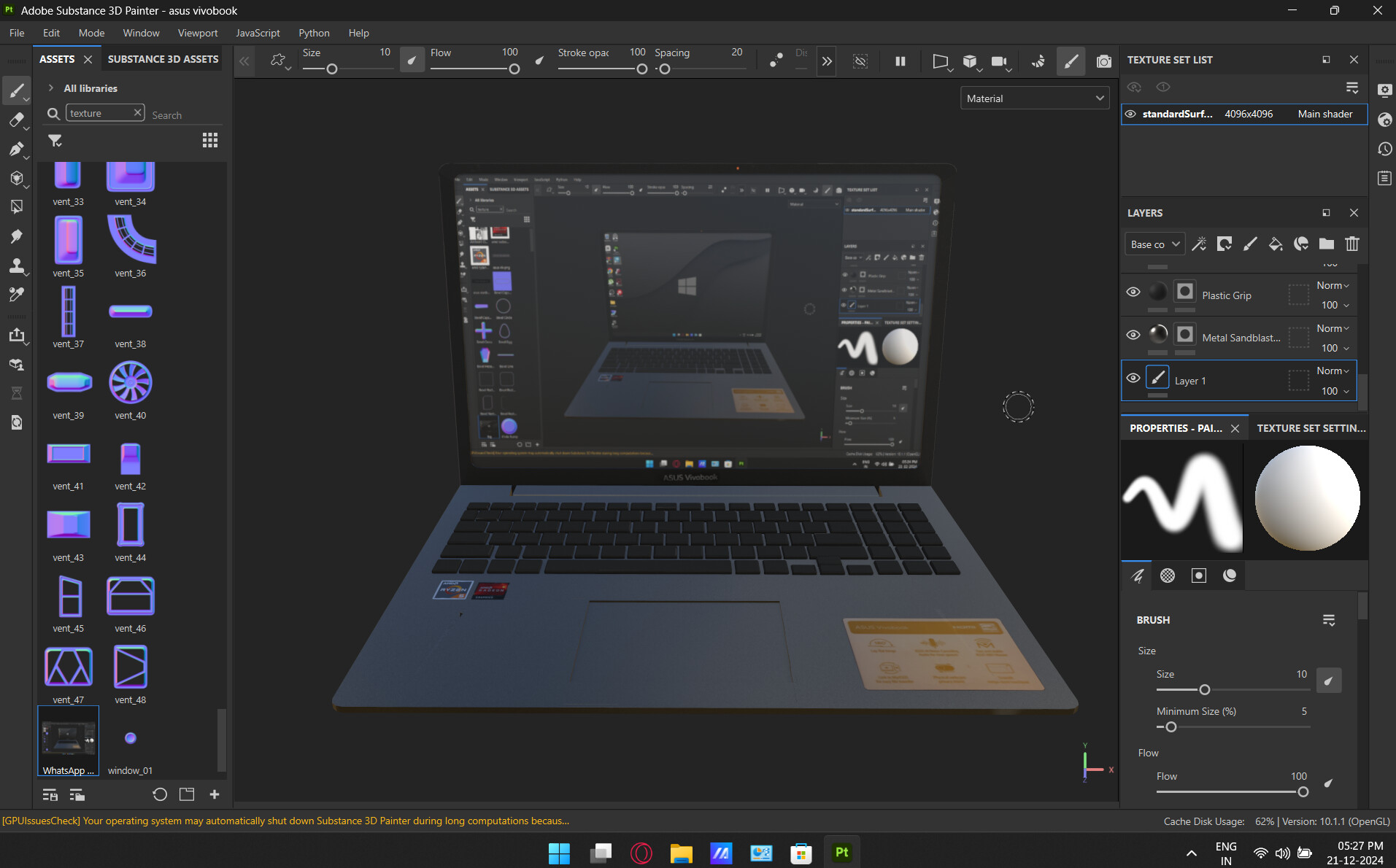This screenshot has width=1396, height=868.
Task: Toggle visibility of Metal Sandblast layer
Action: coord(1133,334)
